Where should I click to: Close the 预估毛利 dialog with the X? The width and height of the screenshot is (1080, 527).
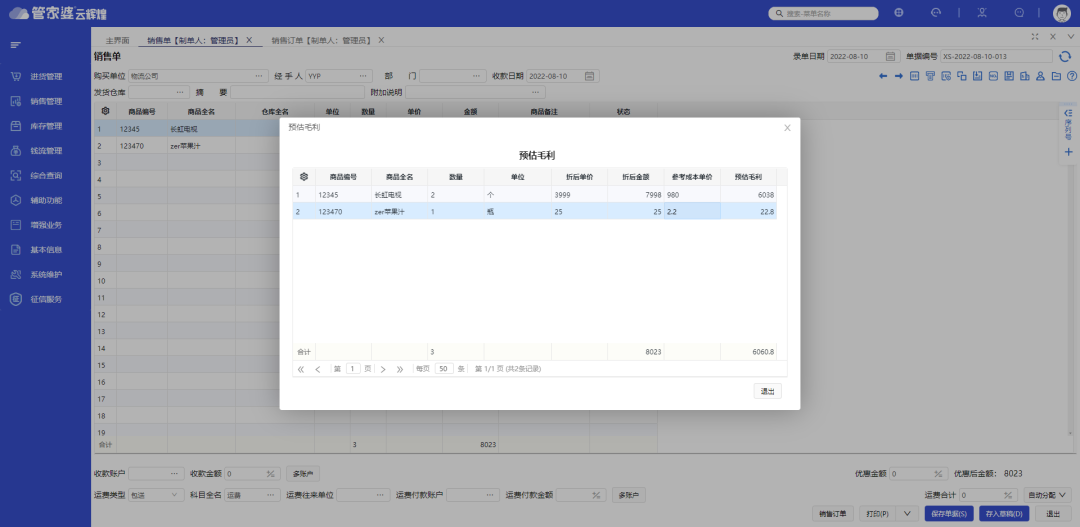pyautogui.click(x=787, y=128)
